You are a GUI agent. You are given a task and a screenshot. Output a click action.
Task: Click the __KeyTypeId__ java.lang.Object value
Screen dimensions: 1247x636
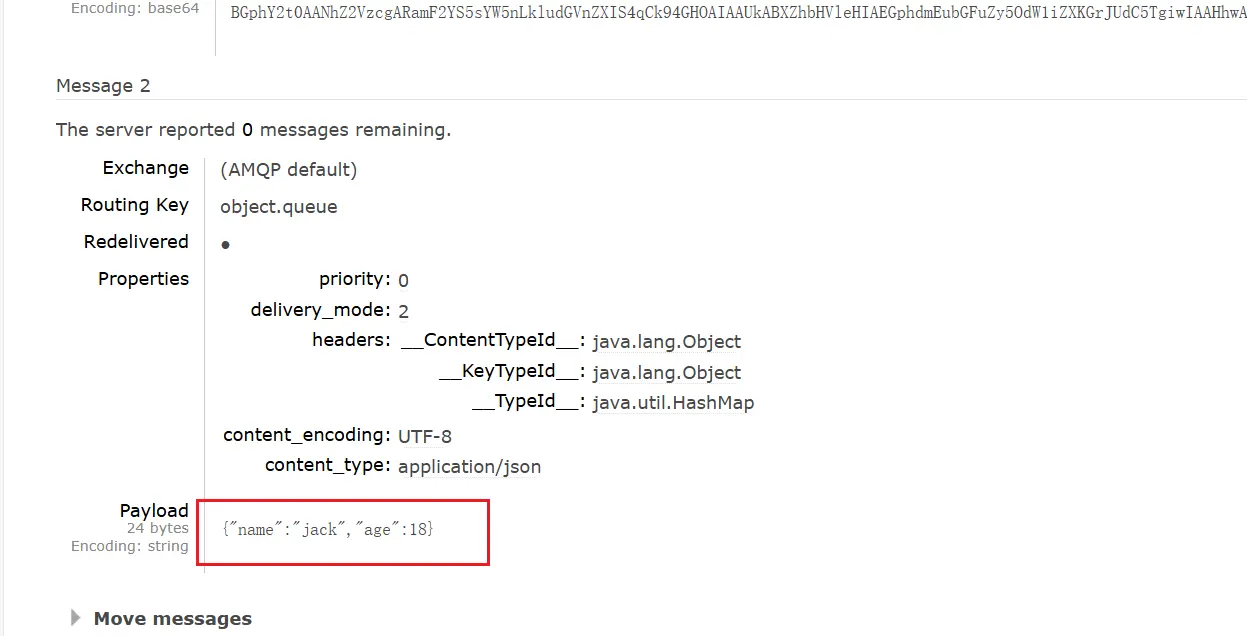[x=666, y=373]
